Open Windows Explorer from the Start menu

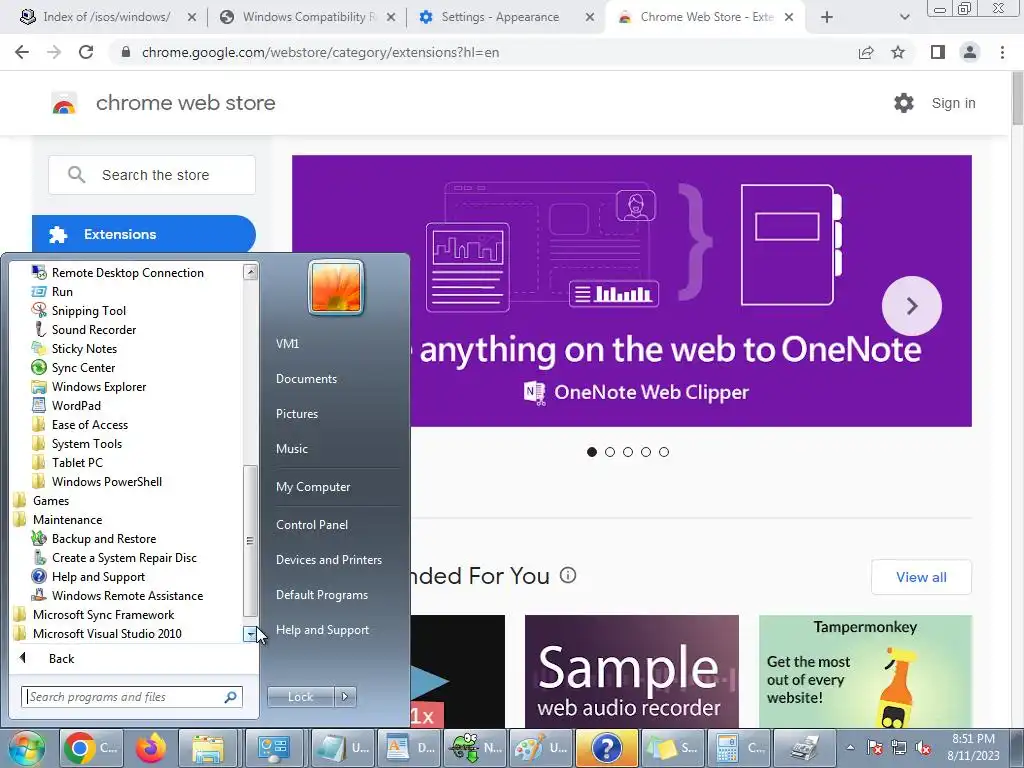[88, 386]
